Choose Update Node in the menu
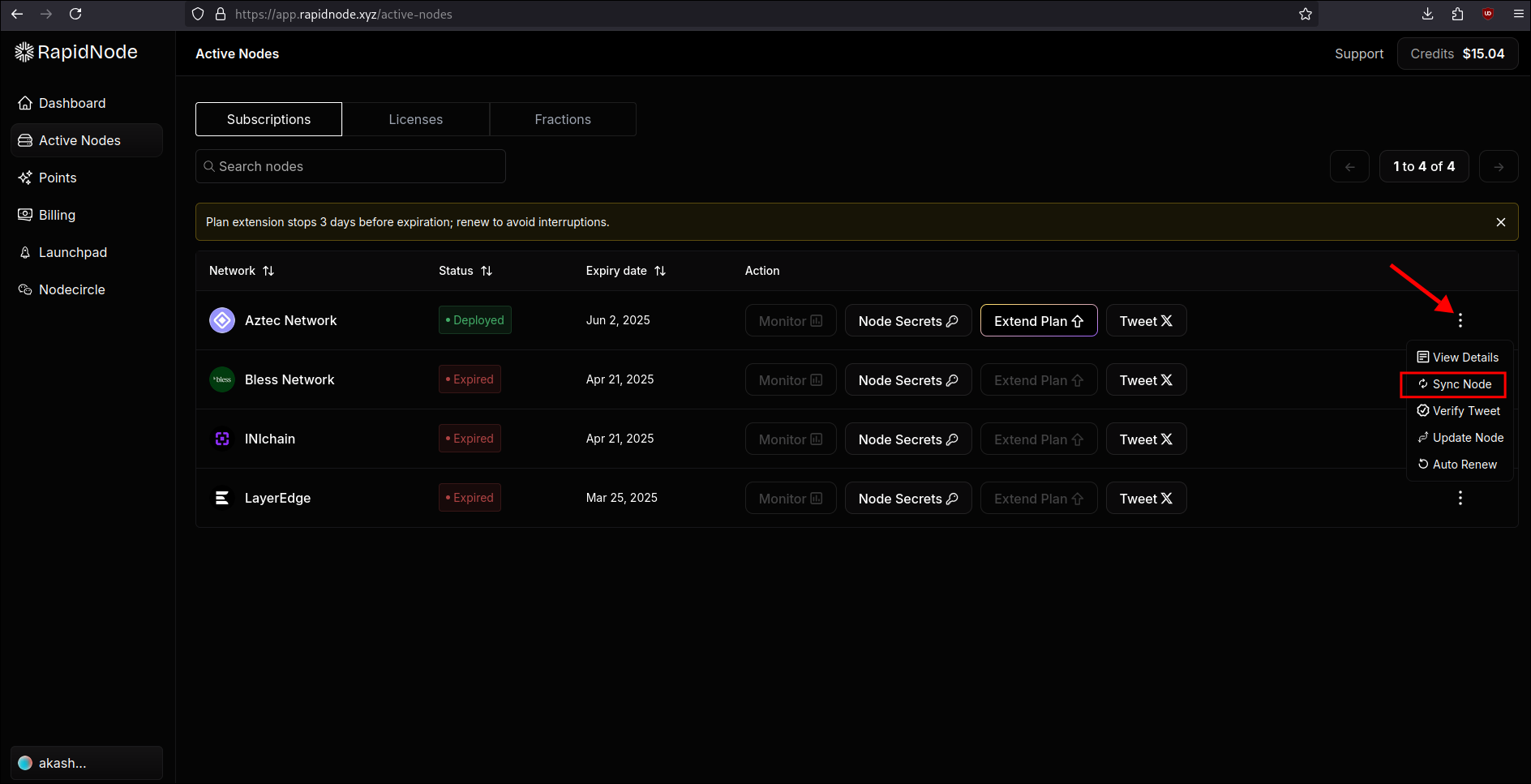The height and width of the screenshot is (784, 1531). click(x=1460, y=438)
